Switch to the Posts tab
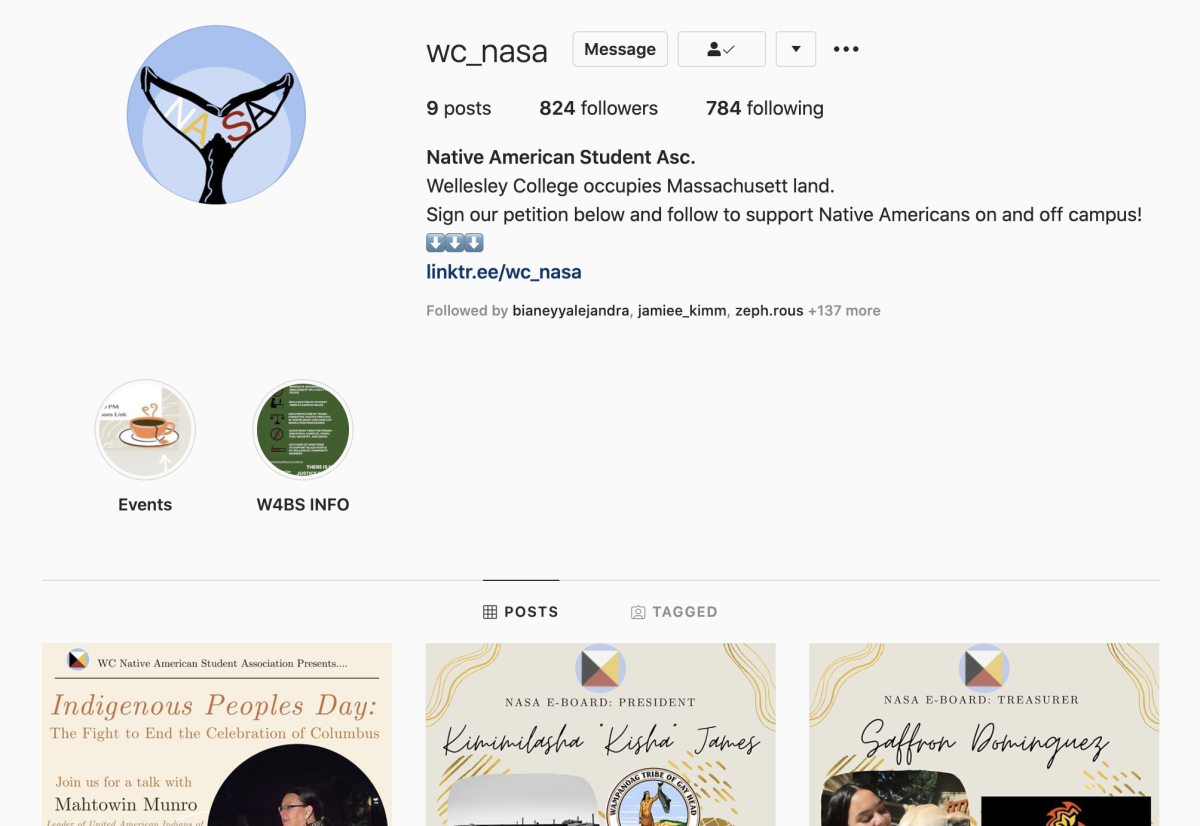Screen dimensions: 1200x826 (x=520, y=612)
